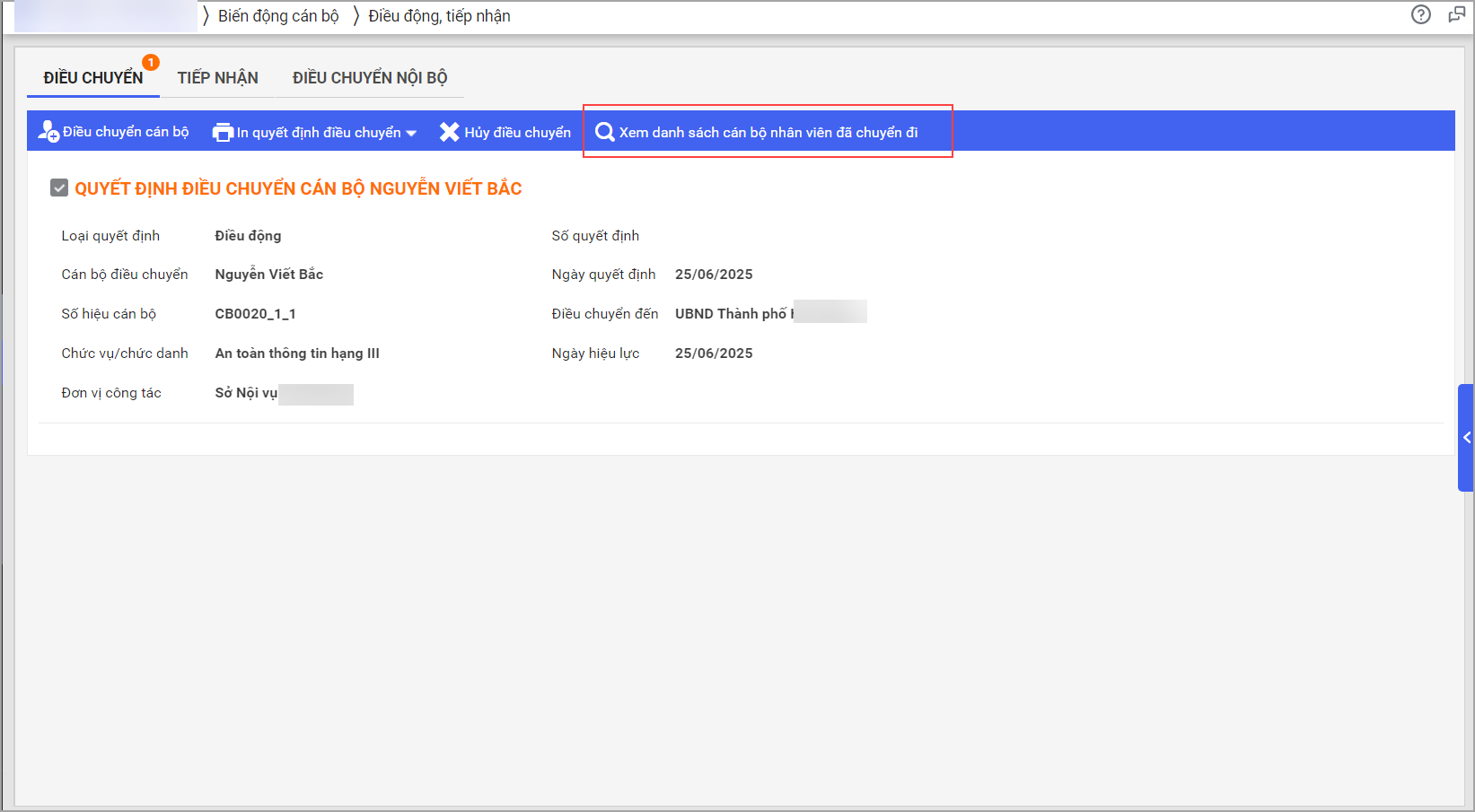Click the printer icon for In quyết định
1475x812 pixels.
(223, 133)
